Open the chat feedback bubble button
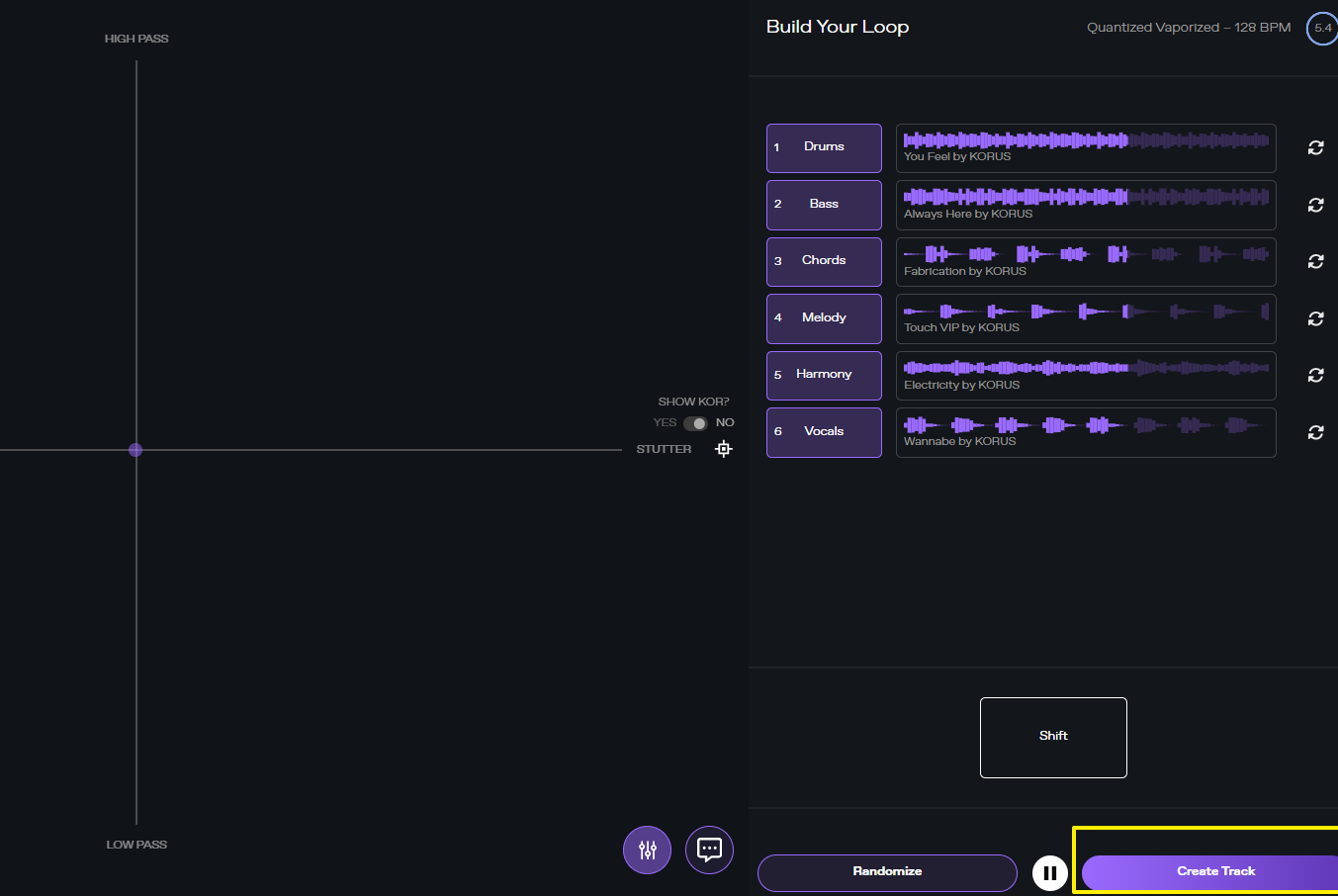Viewport: 1338px width, 896px height. point(709,850)
